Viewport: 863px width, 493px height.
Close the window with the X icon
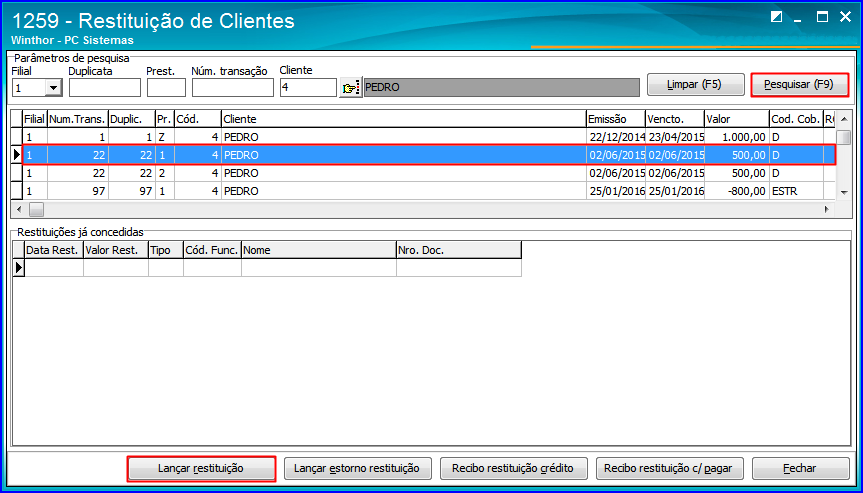[845, 18]
